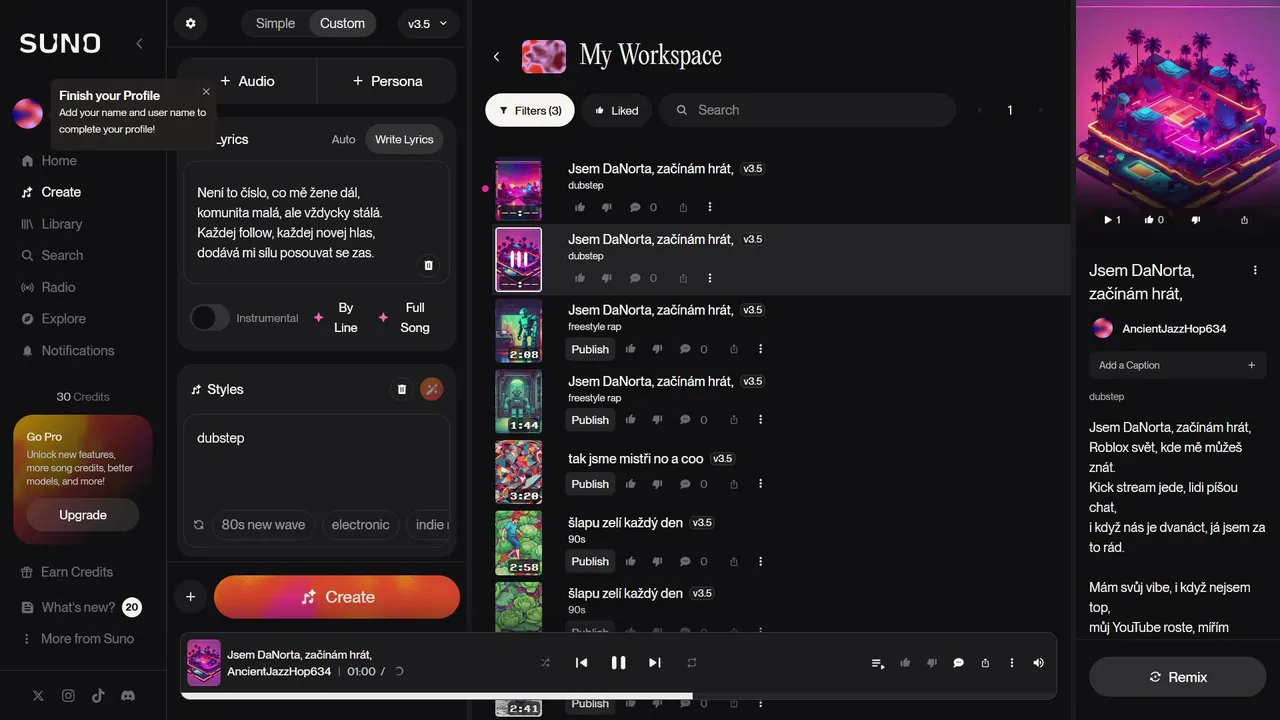Image resolution: width=1280 pixels, height=720 pixels.
Task: Generate lyrics By Line
Action: (335, 318)
